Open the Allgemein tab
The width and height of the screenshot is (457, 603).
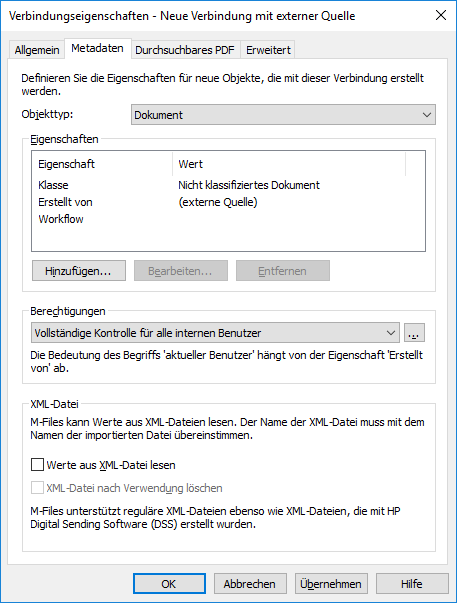click(37, 50)
